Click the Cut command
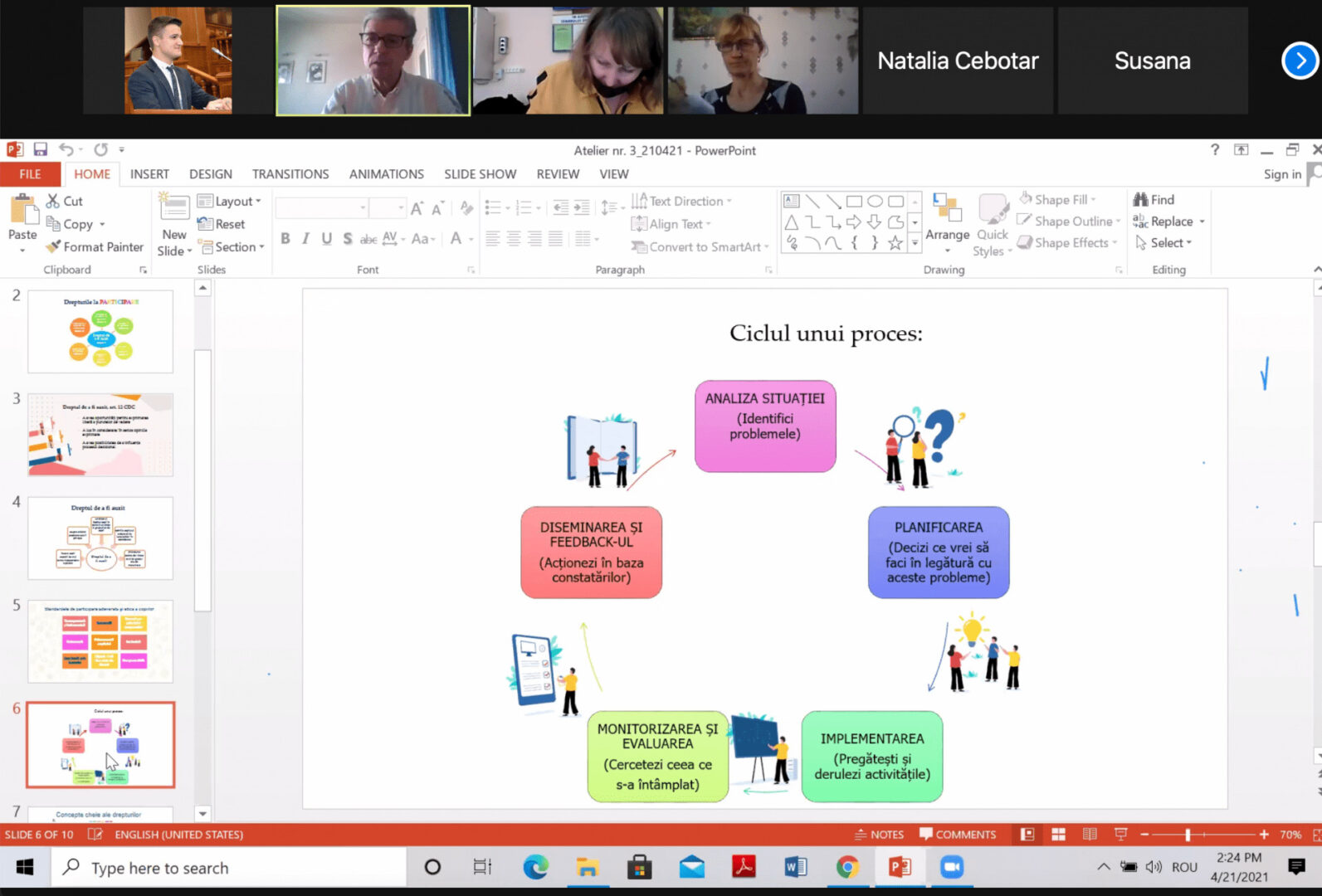1322x896 pixels. pyautogui.click(x=65, y=201)
